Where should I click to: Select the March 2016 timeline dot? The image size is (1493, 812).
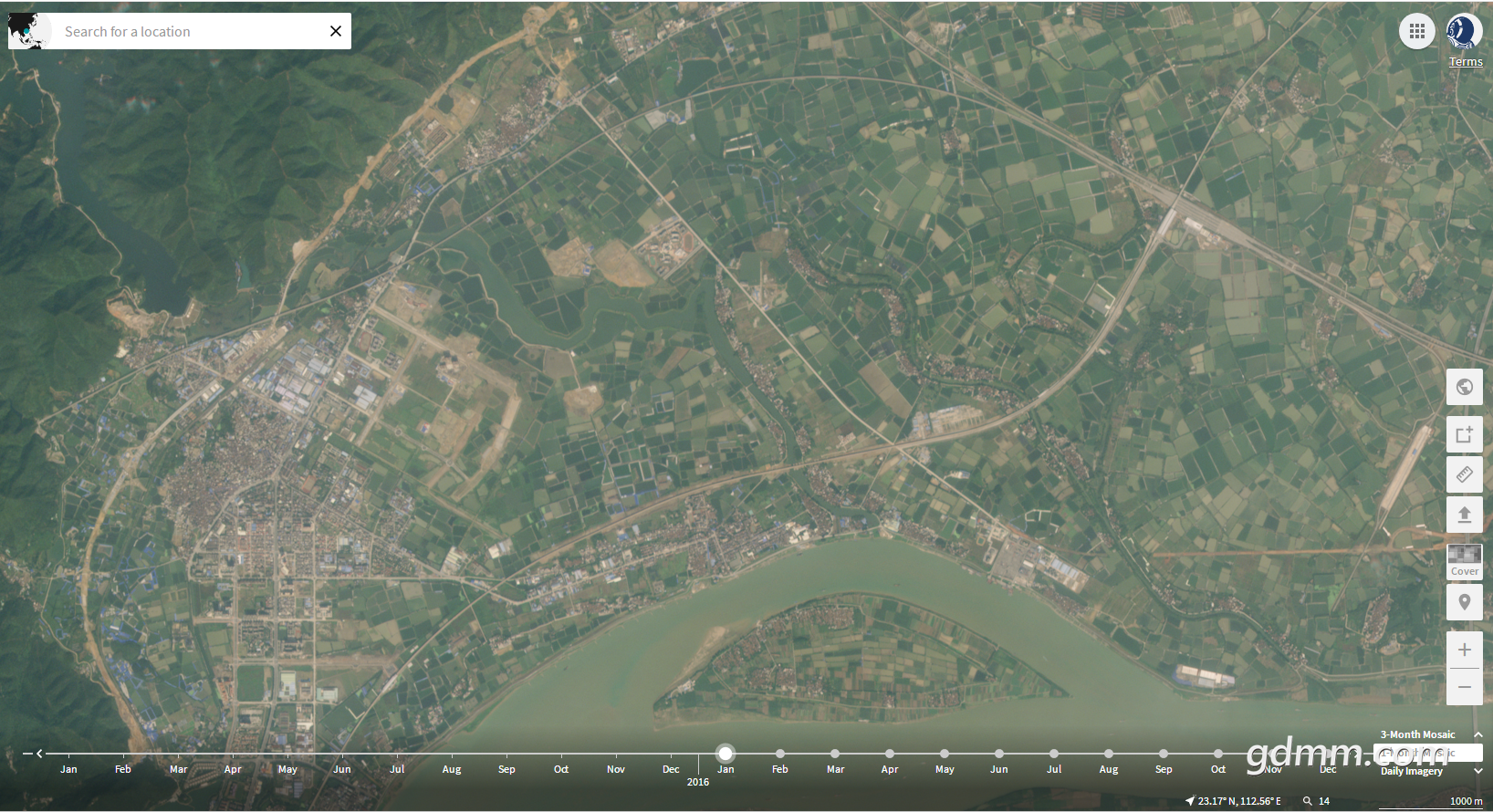pos(835,754)
